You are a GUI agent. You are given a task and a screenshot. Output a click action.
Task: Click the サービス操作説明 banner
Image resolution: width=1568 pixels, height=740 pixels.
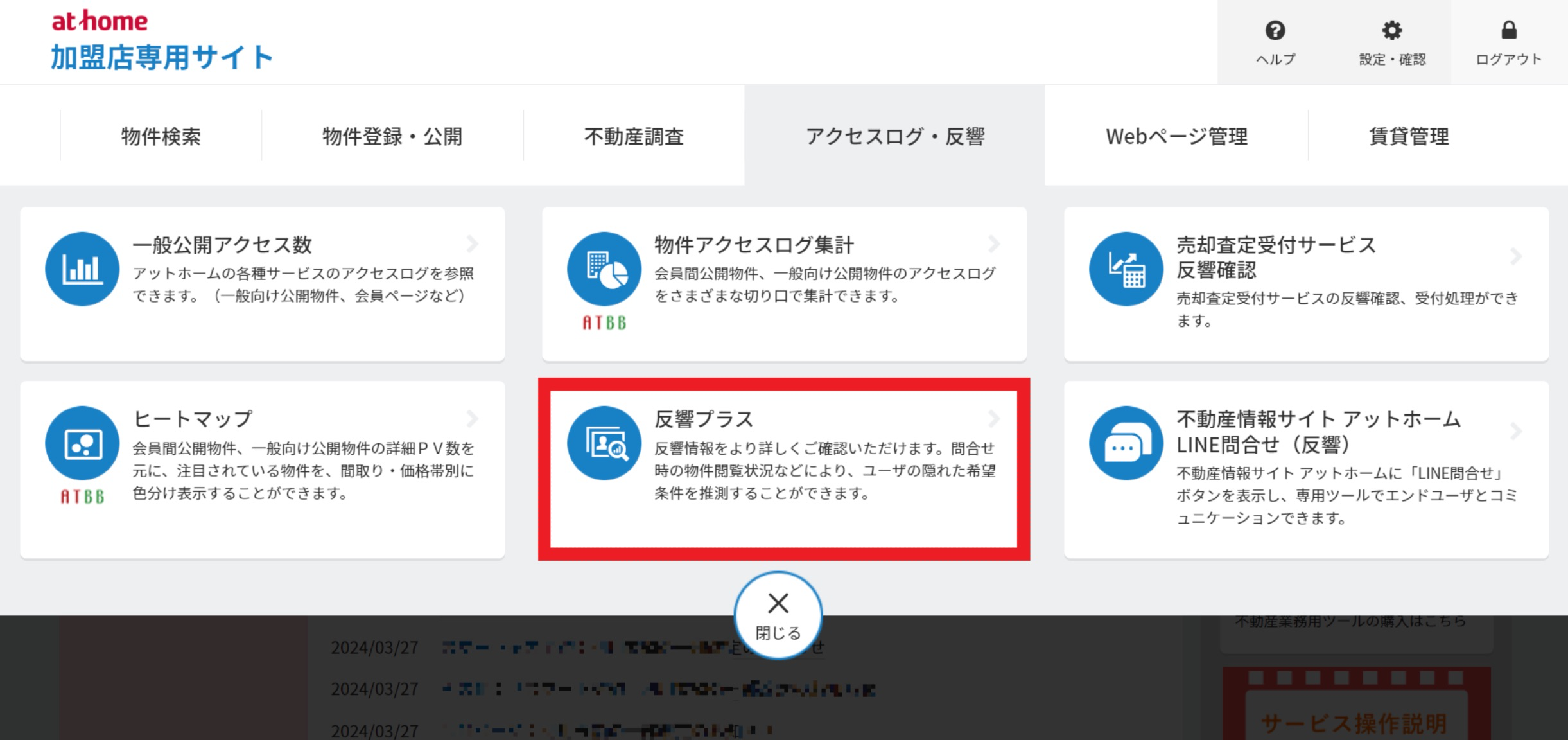[x=1356, y=704]
